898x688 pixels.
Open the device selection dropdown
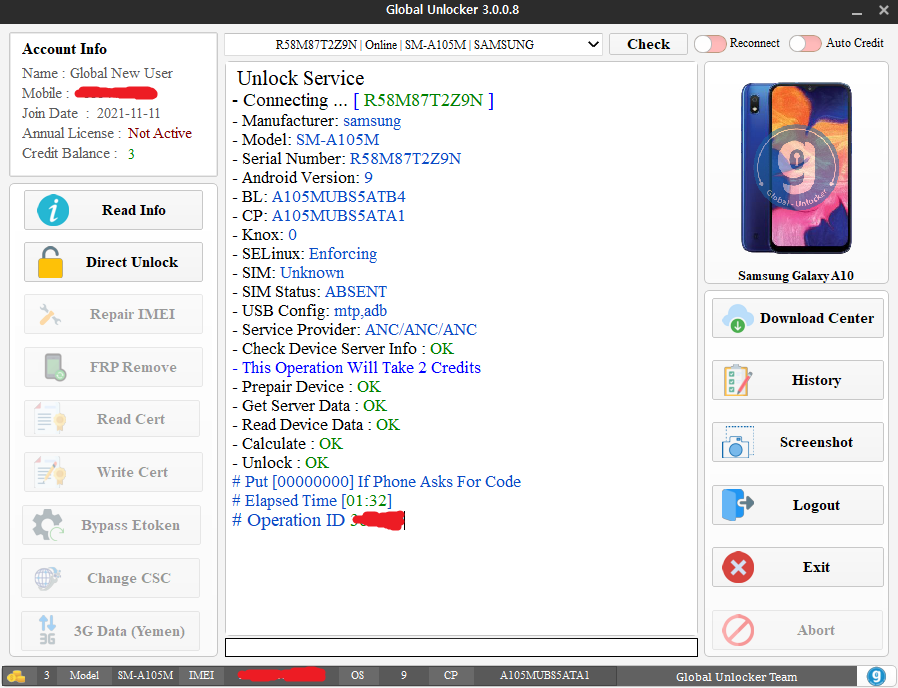[x=413, y=44]
